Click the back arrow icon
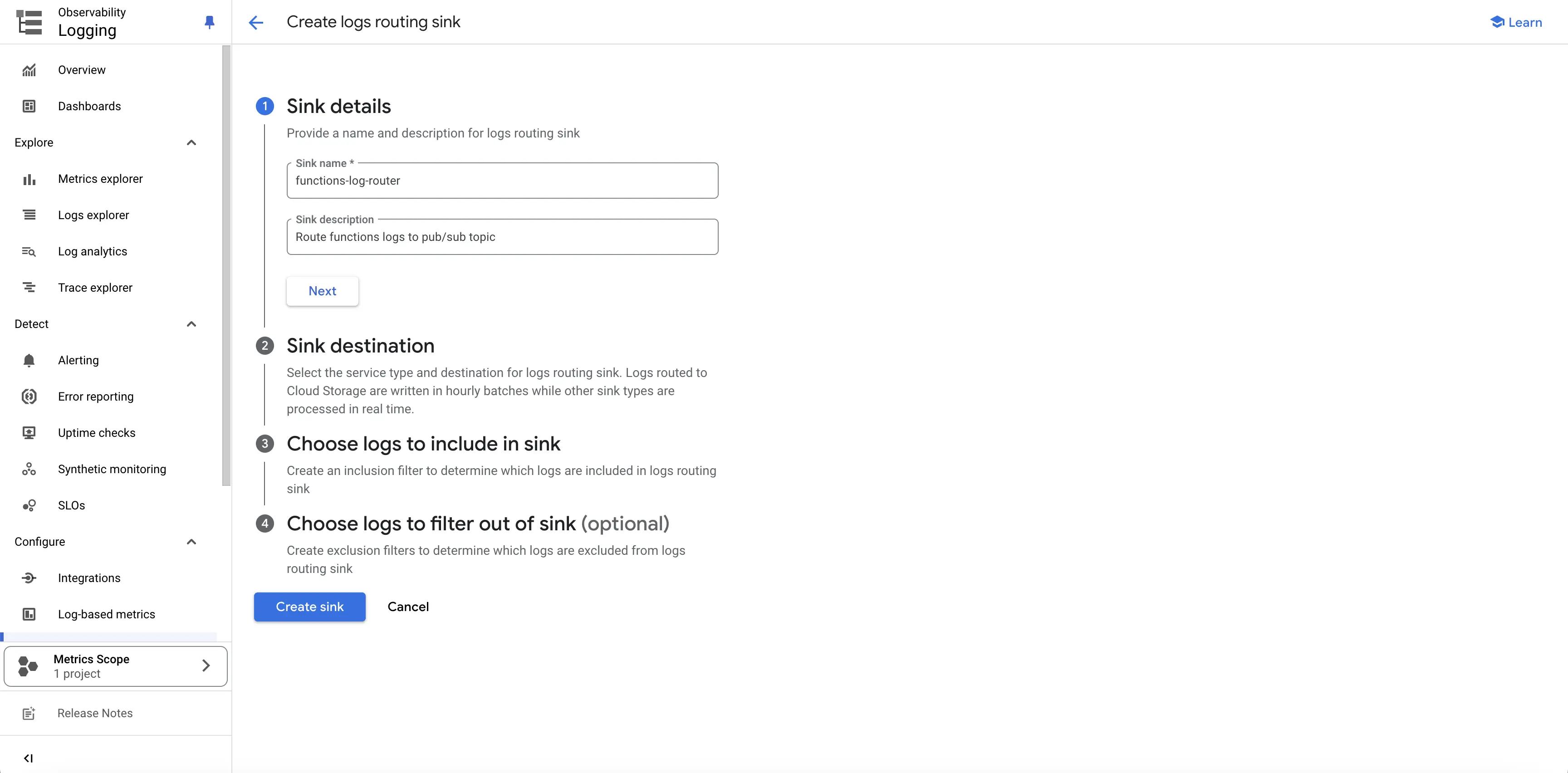This screenshot has width=1568, height=773. click(x=256, y=23)
